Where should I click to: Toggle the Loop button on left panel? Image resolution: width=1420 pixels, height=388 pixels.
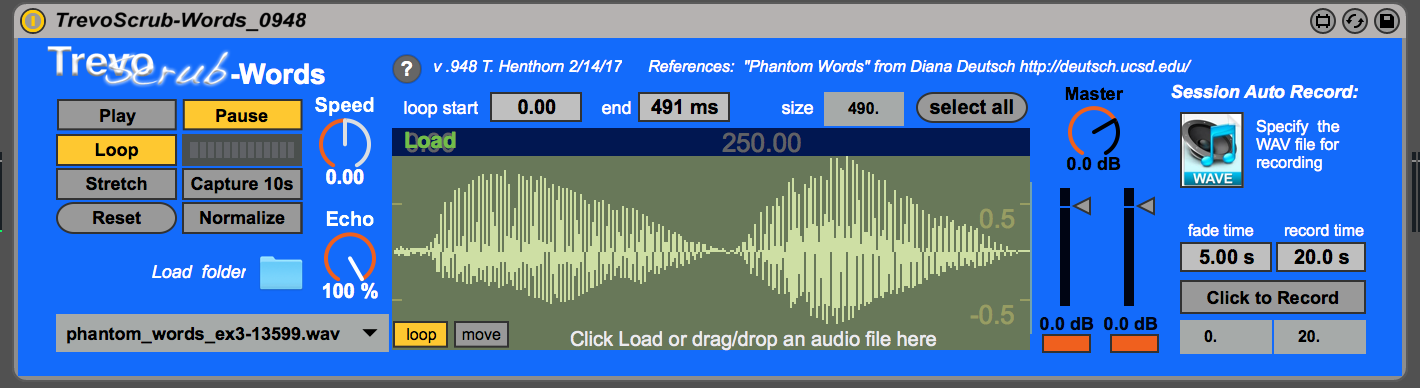(117, 150)
